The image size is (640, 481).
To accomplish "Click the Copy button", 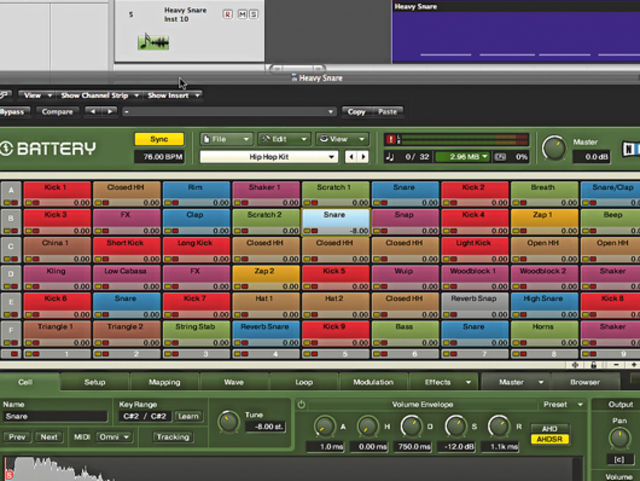I will click(x=357, y=112).
